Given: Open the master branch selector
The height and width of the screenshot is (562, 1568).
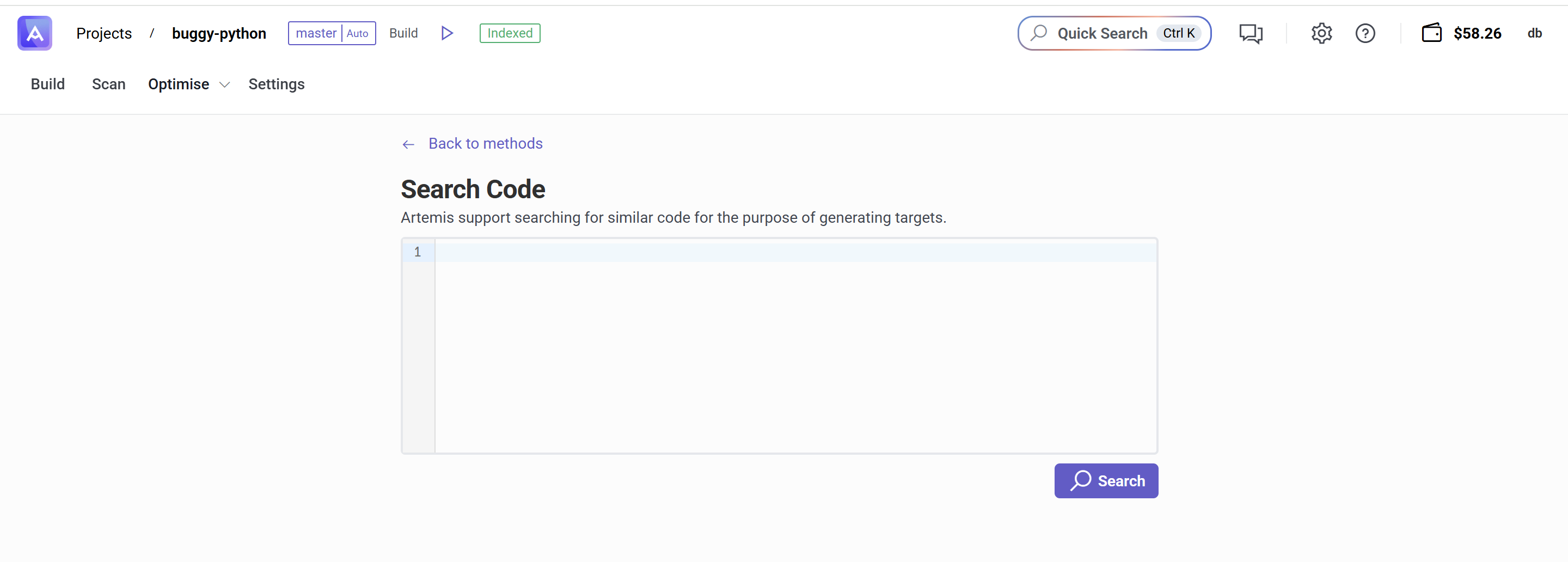Looking at the screenshot, I should [x=316, y=33].
